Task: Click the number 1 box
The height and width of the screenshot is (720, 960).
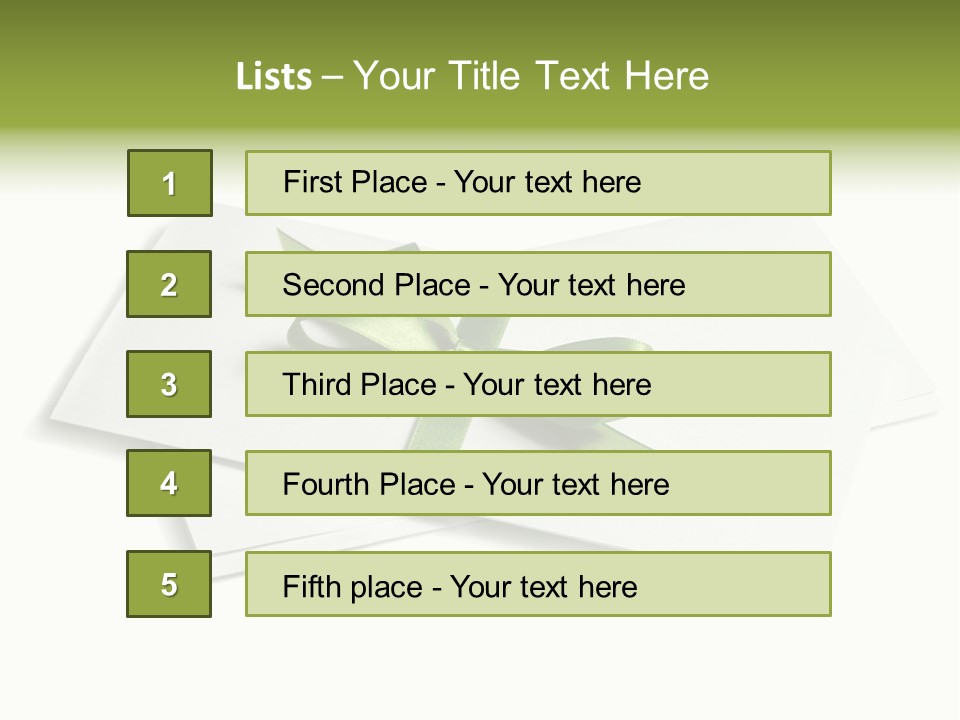Action: [169, 183]
